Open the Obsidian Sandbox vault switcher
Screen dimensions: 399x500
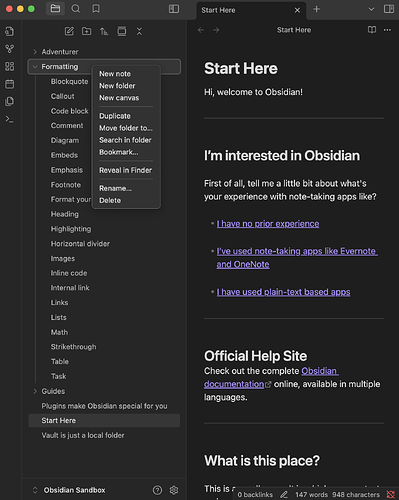(74, 490)
